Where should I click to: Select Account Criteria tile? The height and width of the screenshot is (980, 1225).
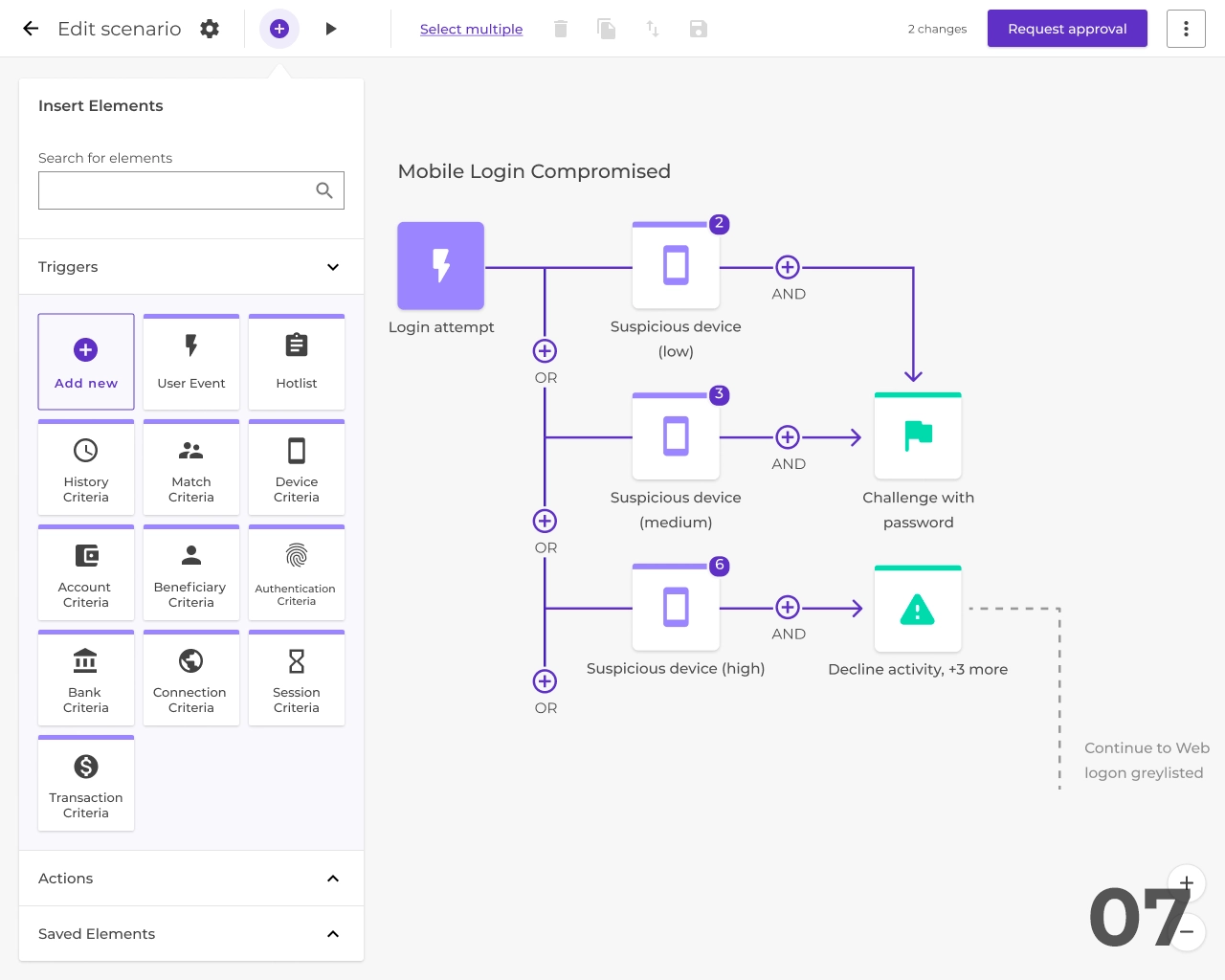click(x=86, y=572)
